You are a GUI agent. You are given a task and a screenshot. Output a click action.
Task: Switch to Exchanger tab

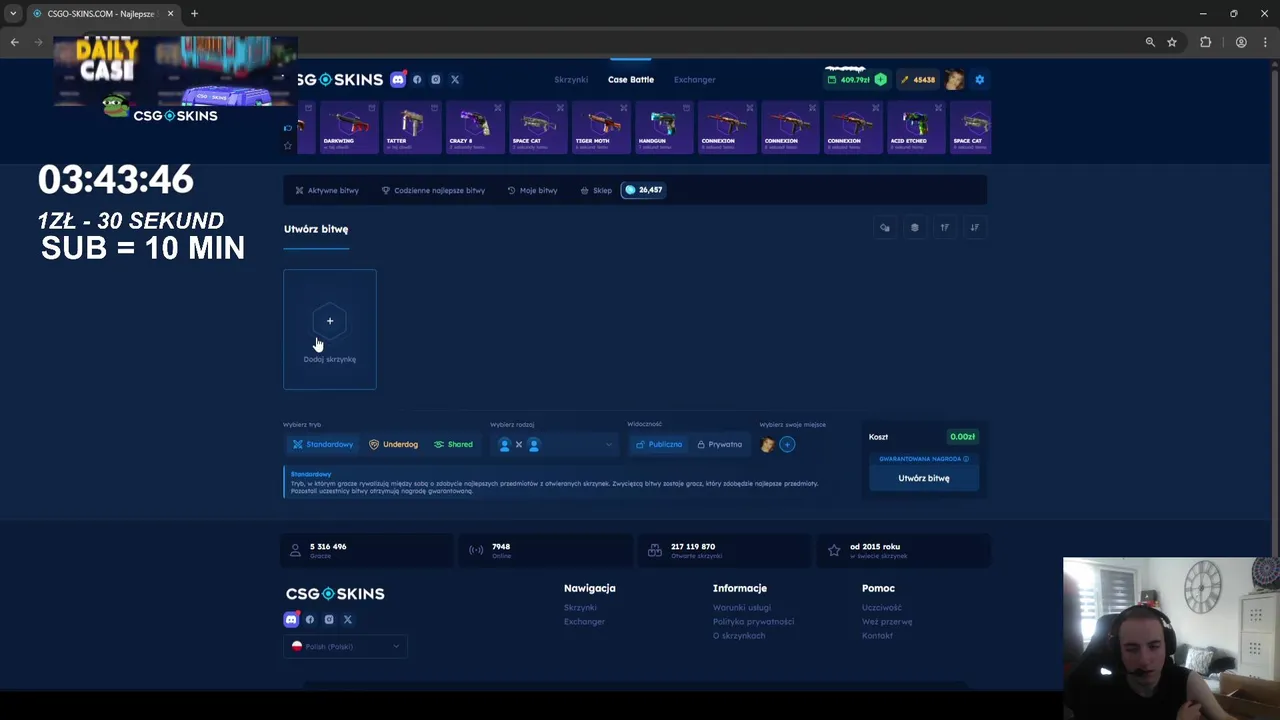(694, 79)
